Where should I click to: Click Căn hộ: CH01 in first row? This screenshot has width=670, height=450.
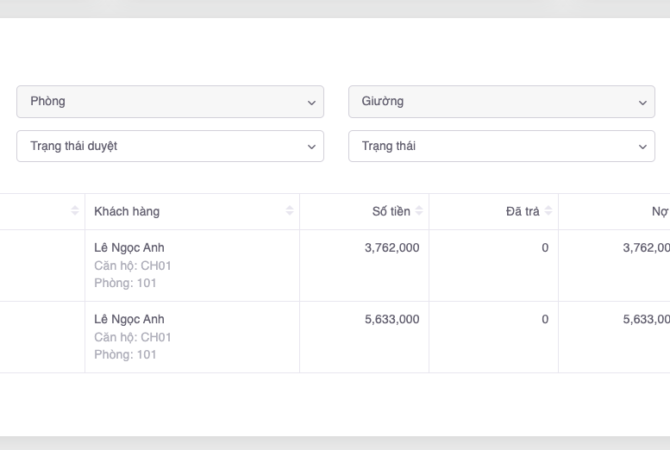point(132,266)
